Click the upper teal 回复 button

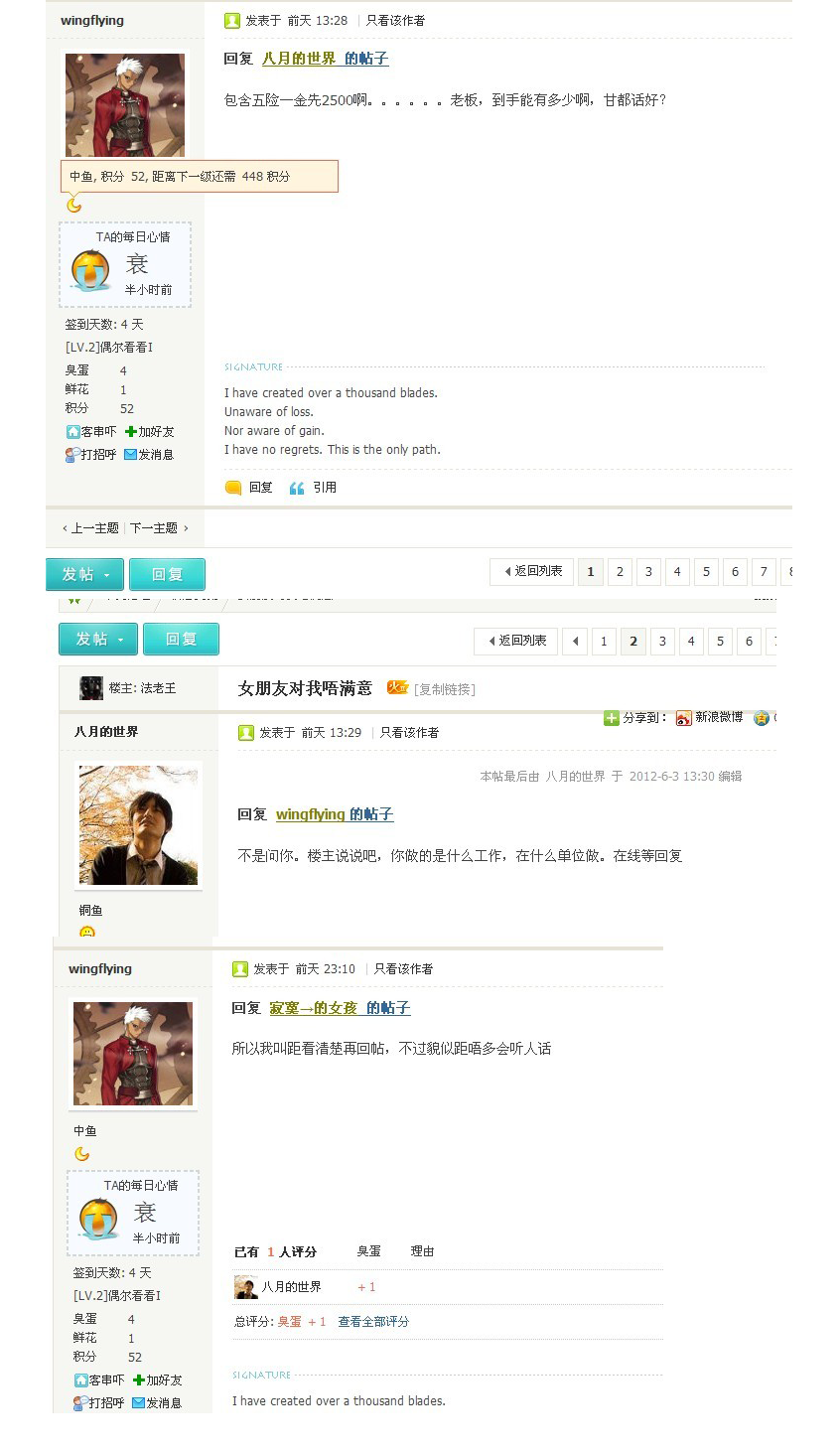pos(167,574)
